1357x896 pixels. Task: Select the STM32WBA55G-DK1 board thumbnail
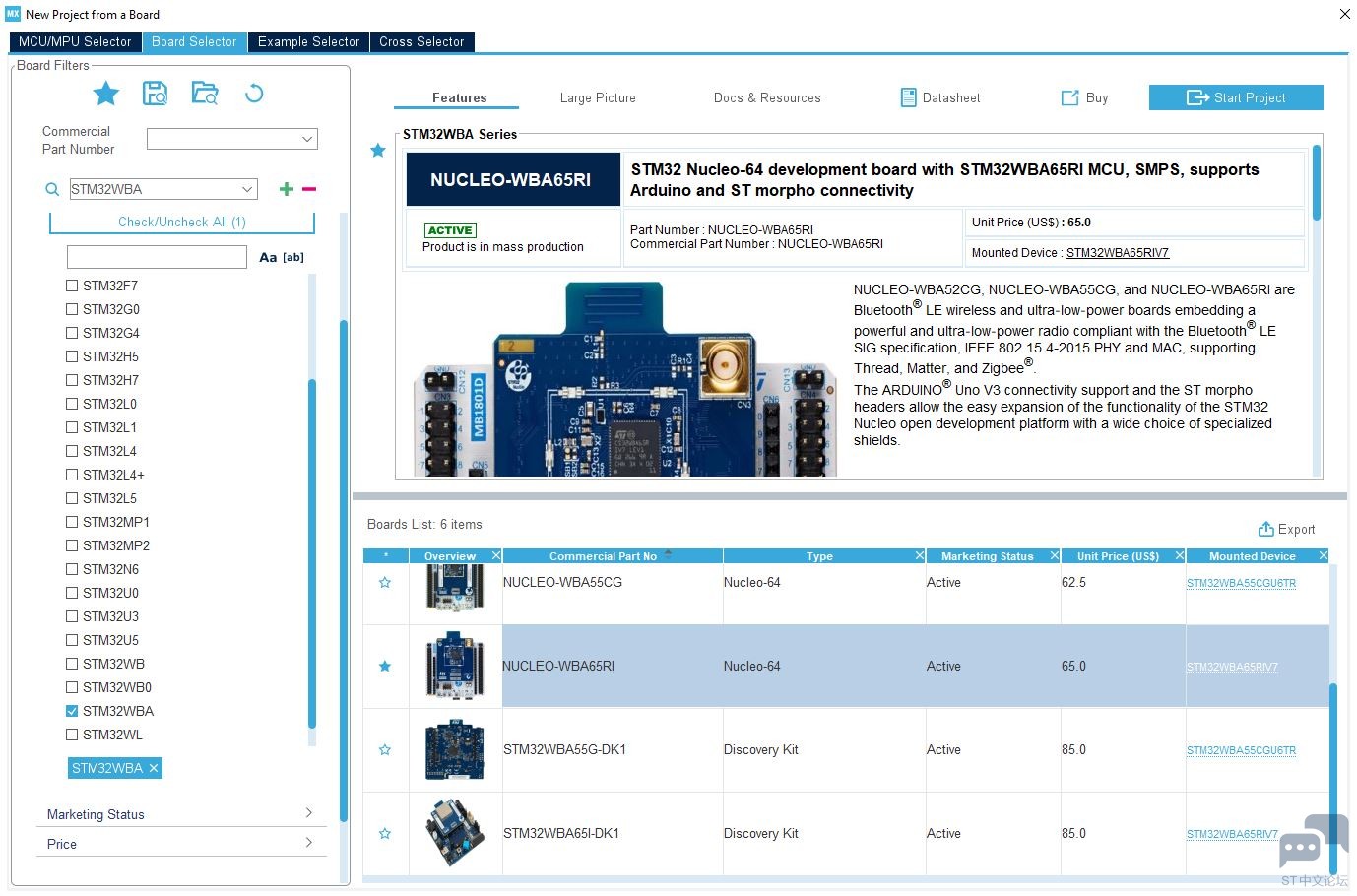point(455,750)
